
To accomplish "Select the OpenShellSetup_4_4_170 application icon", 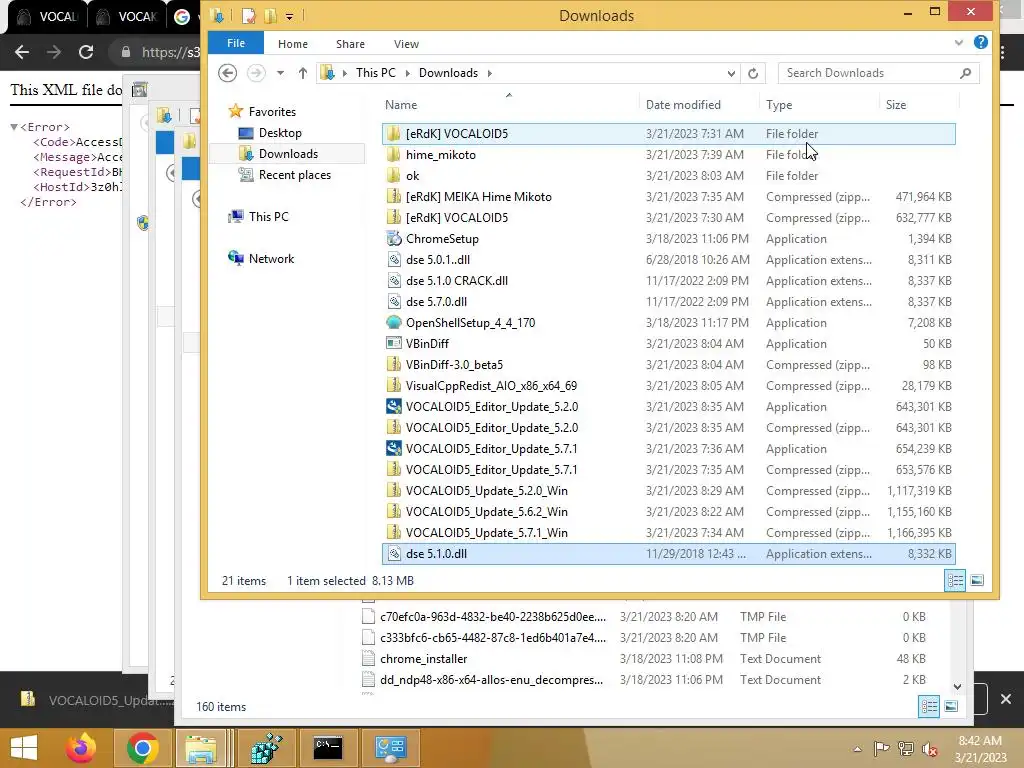I will [x=393, y=323].
